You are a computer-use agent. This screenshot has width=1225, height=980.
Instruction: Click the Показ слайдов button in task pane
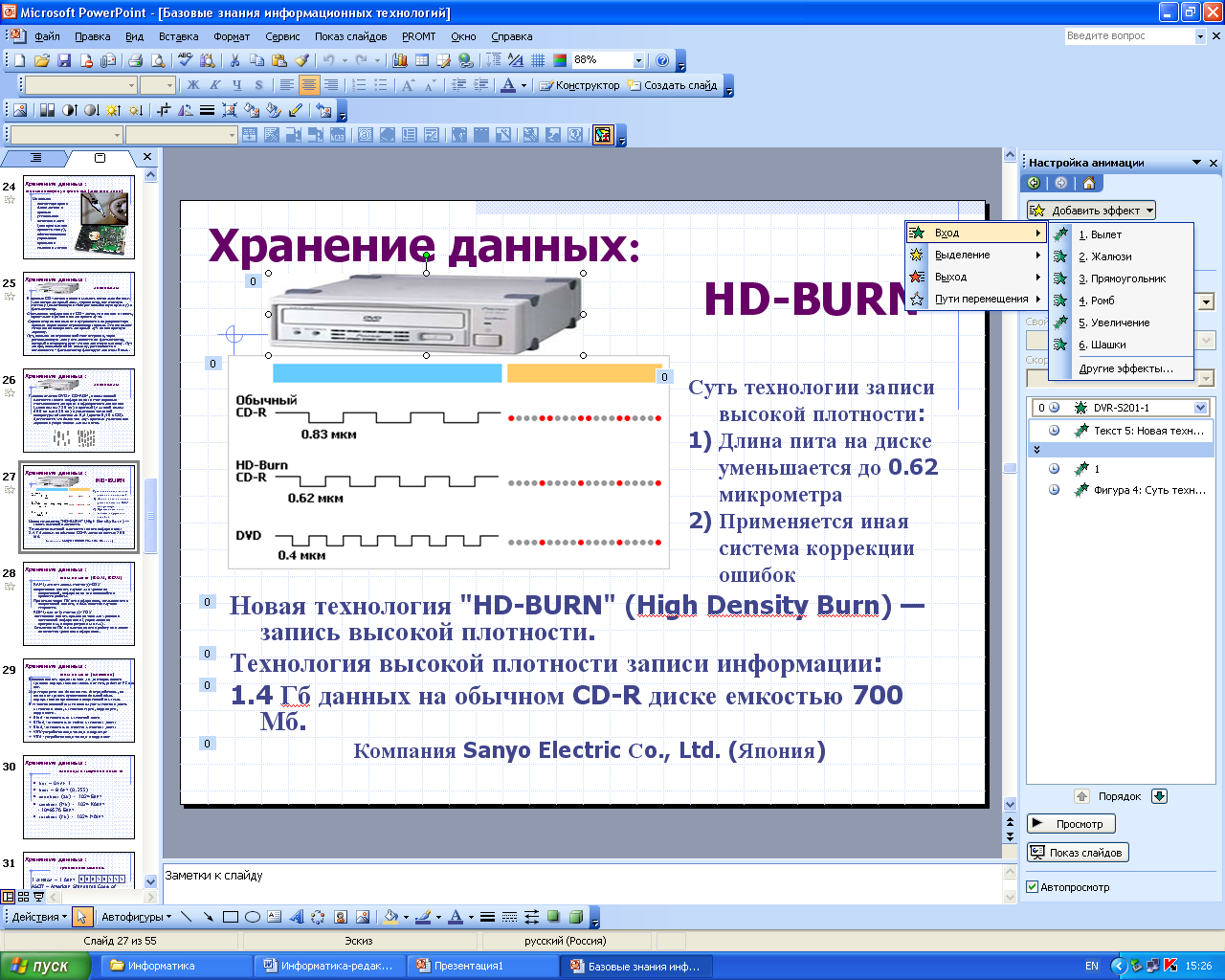coord(1078,853)
